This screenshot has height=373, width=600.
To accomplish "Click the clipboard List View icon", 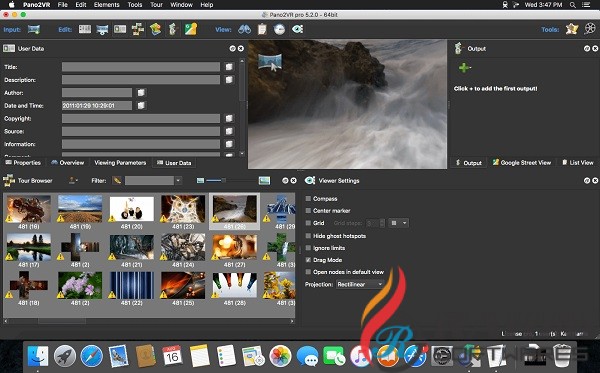I will (x=262, y=29).
